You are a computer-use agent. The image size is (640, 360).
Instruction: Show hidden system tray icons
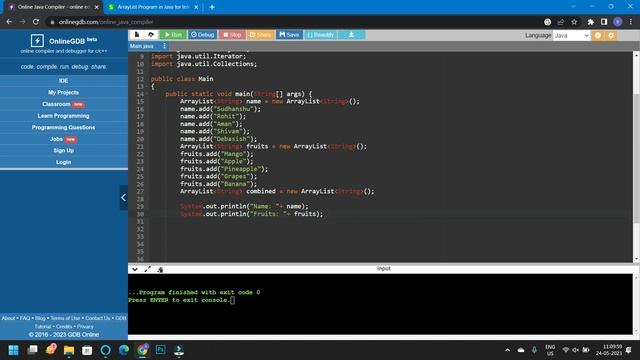pyautogui.click(x=507, y=350)
